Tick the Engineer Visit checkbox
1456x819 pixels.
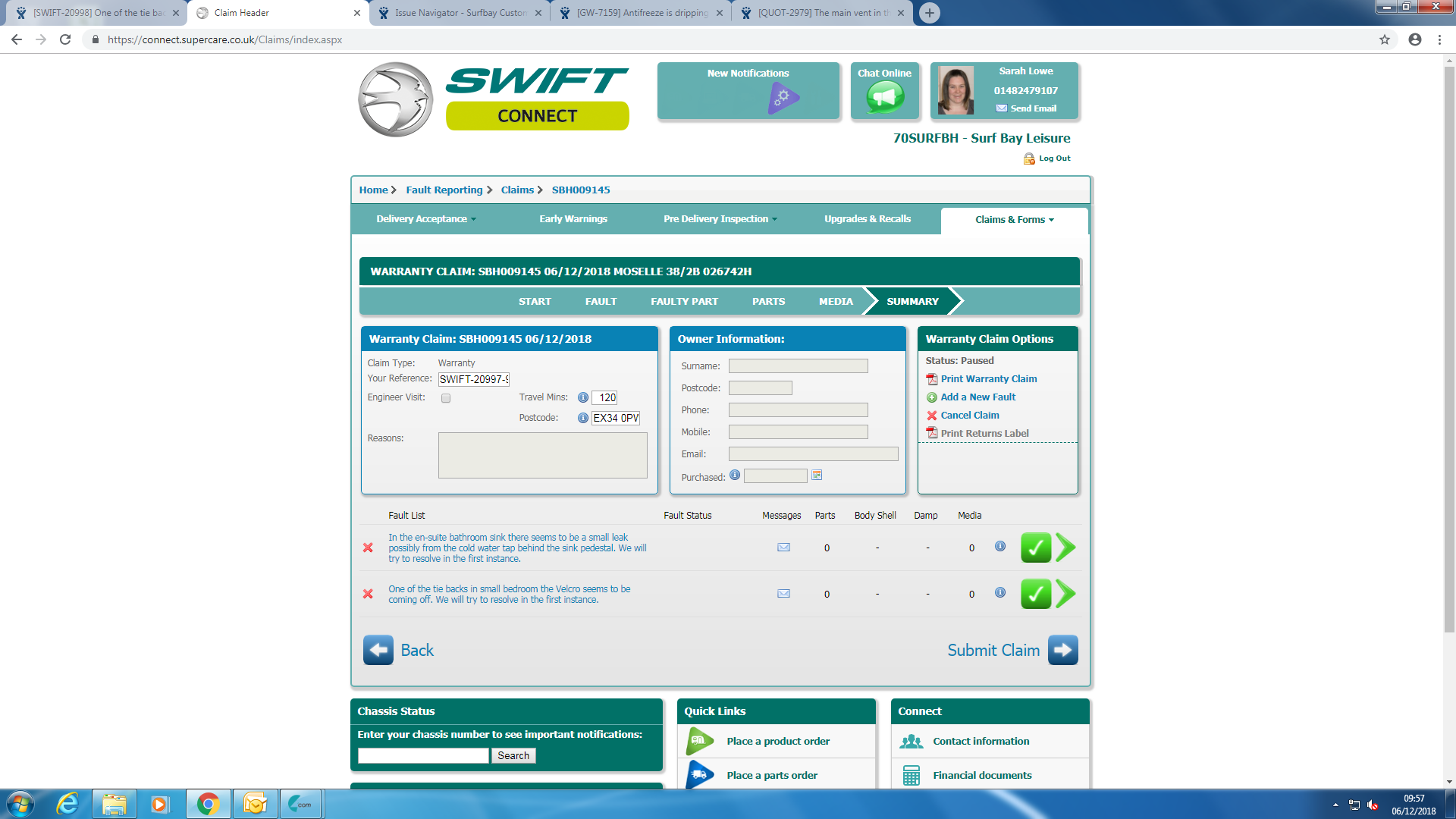pos(446,398)
